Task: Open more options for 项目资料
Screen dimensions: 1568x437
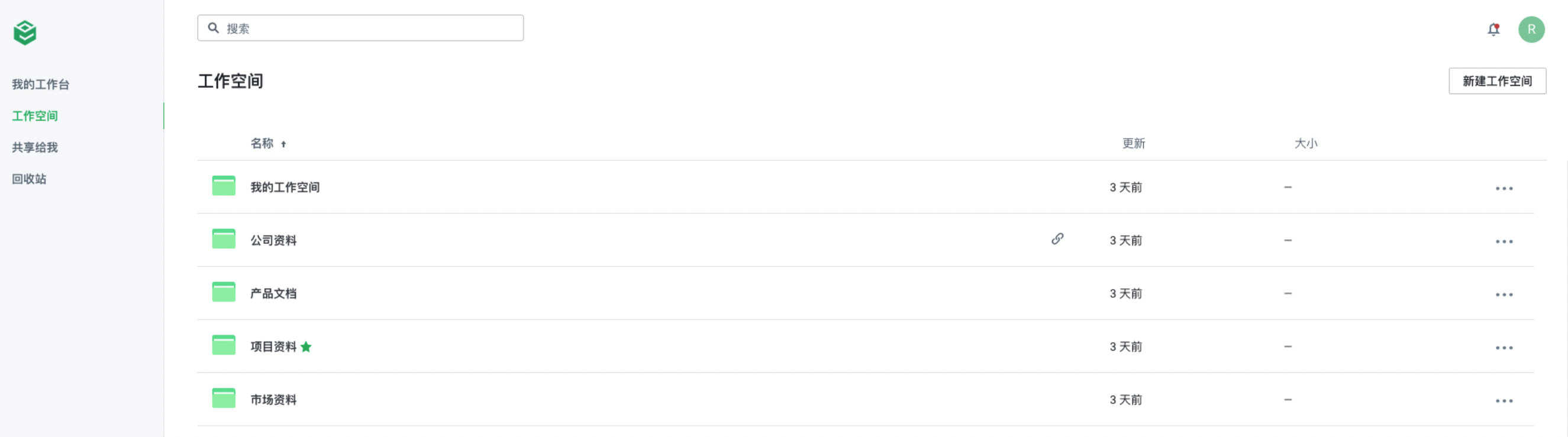Action: click(1504, 348)
